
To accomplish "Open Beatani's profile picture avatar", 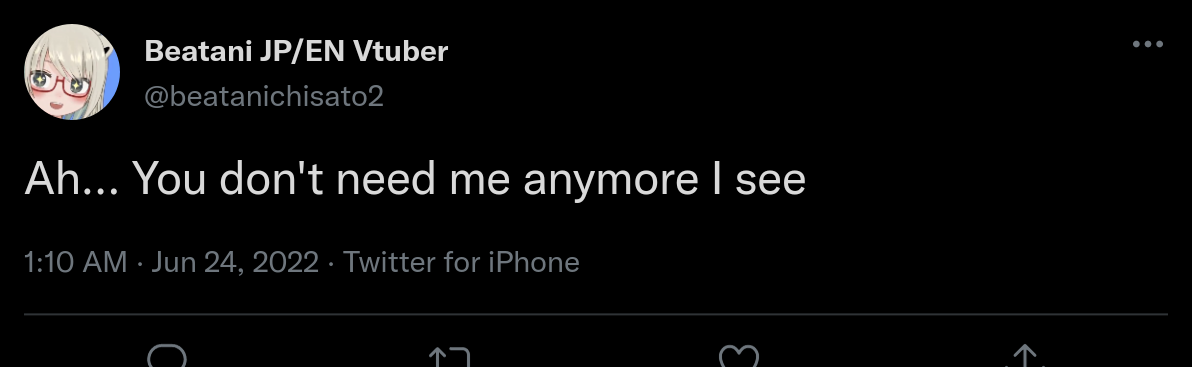I will pos(72,72).
